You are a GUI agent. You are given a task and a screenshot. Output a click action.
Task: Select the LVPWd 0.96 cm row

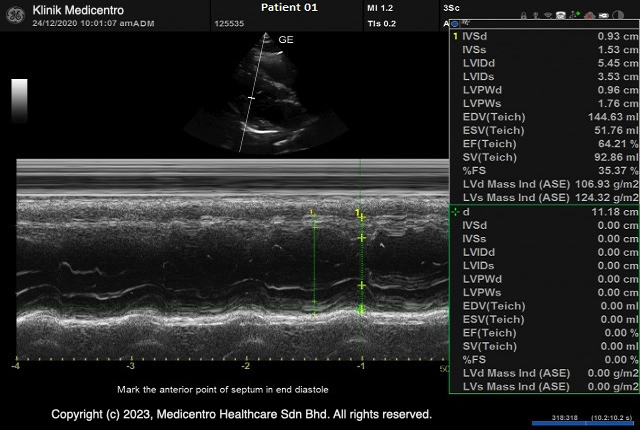pyautogui.click(x=544, y=90)
